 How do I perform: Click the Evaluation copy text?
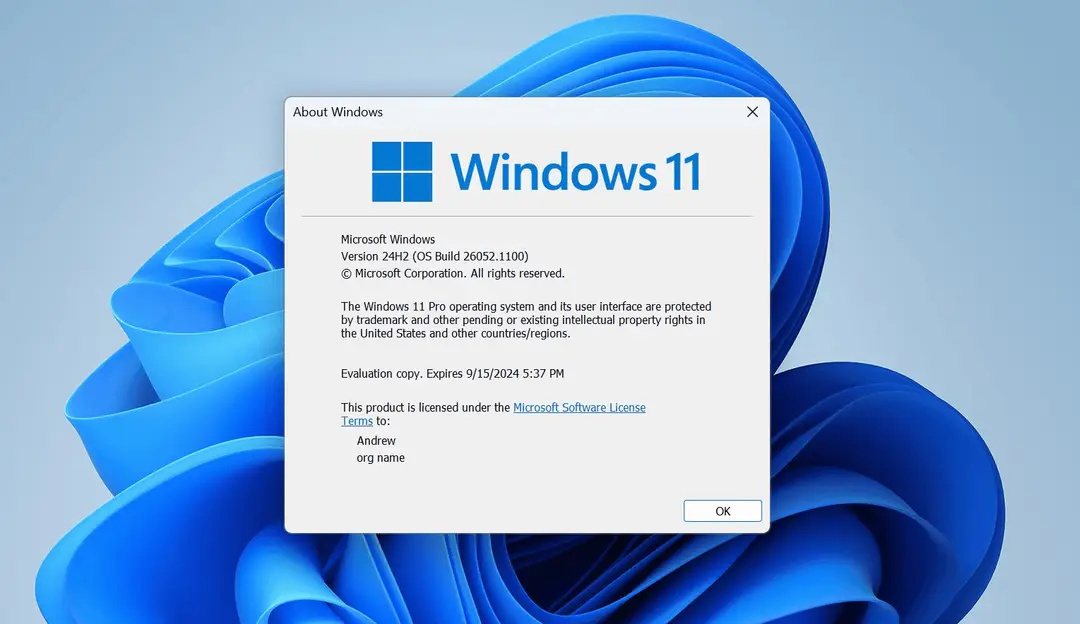(x=382, y=373)
